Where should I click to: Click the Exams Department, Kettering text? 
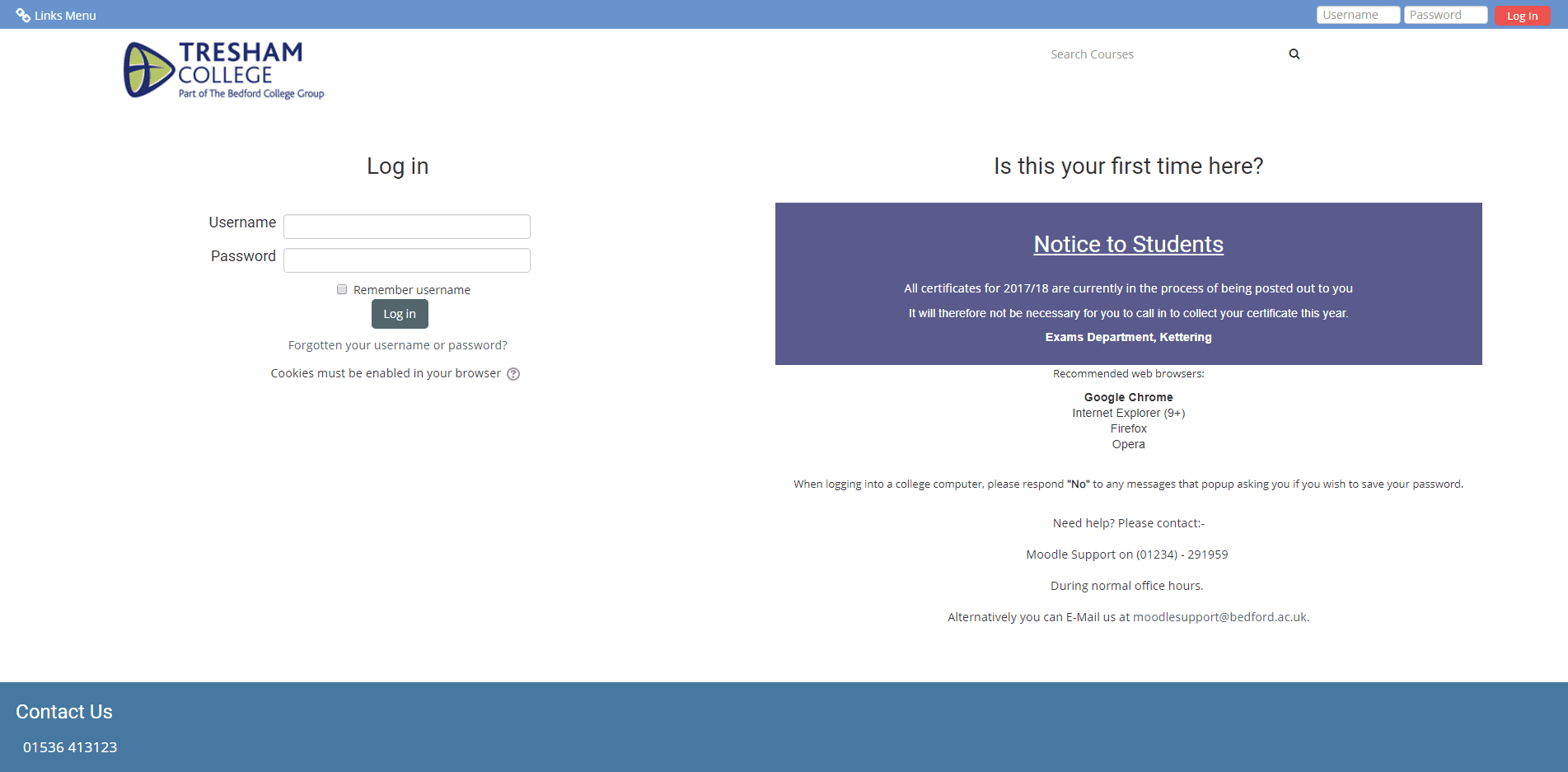point(1129,337)
